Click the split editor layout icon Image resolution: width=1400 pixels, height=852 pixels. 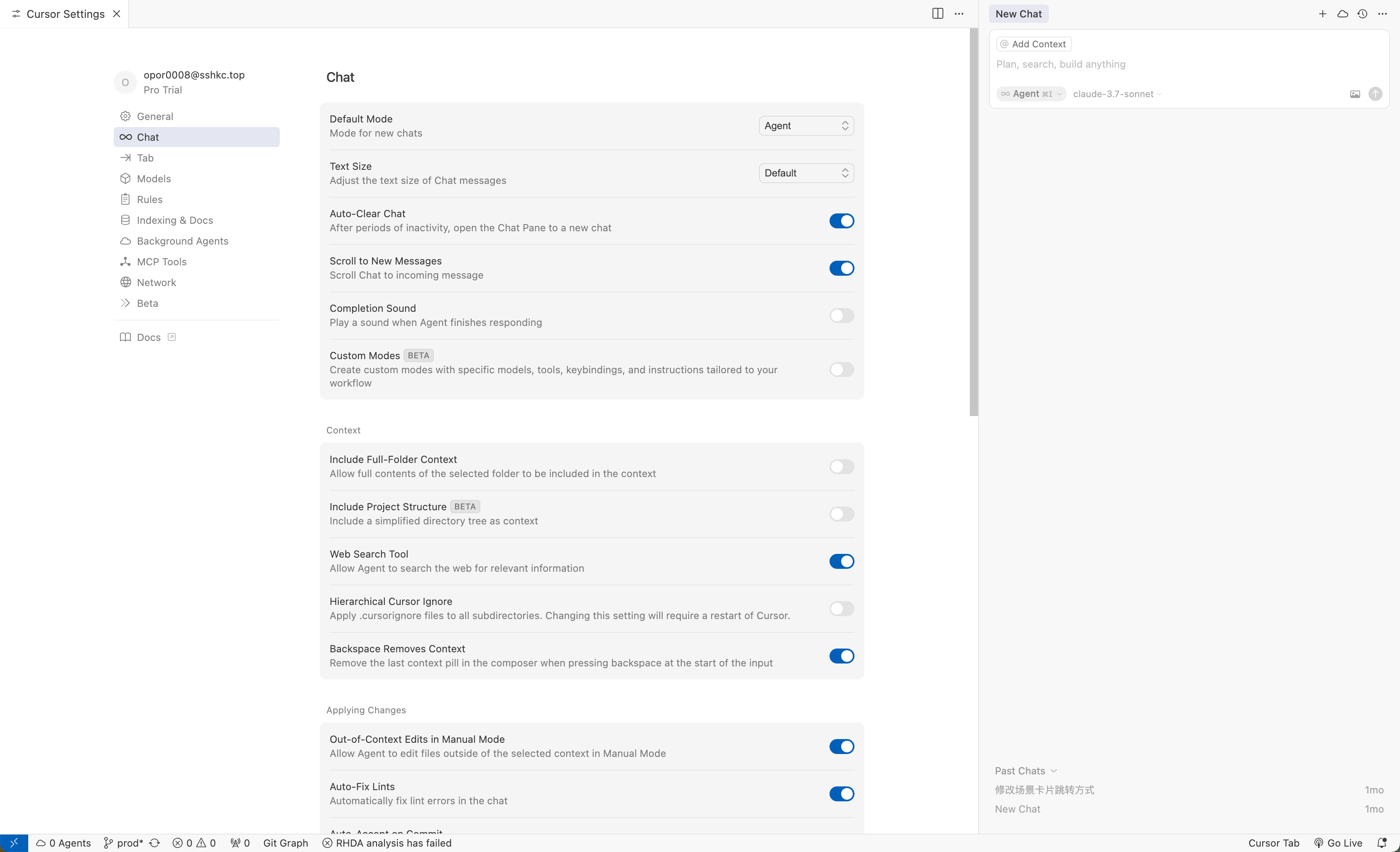[937, 14]
